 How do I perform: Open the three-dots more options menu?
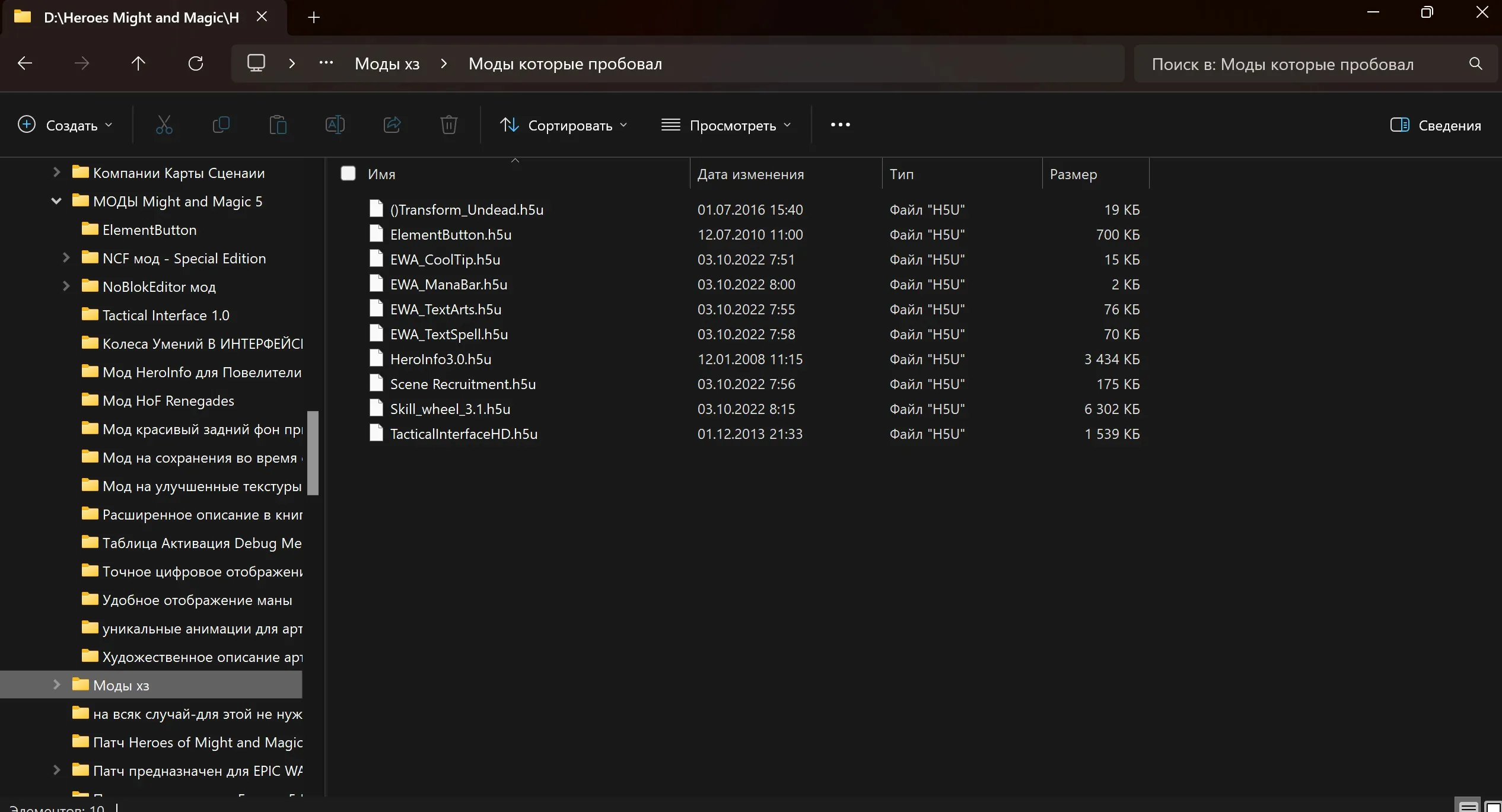(x=841, y=125)
